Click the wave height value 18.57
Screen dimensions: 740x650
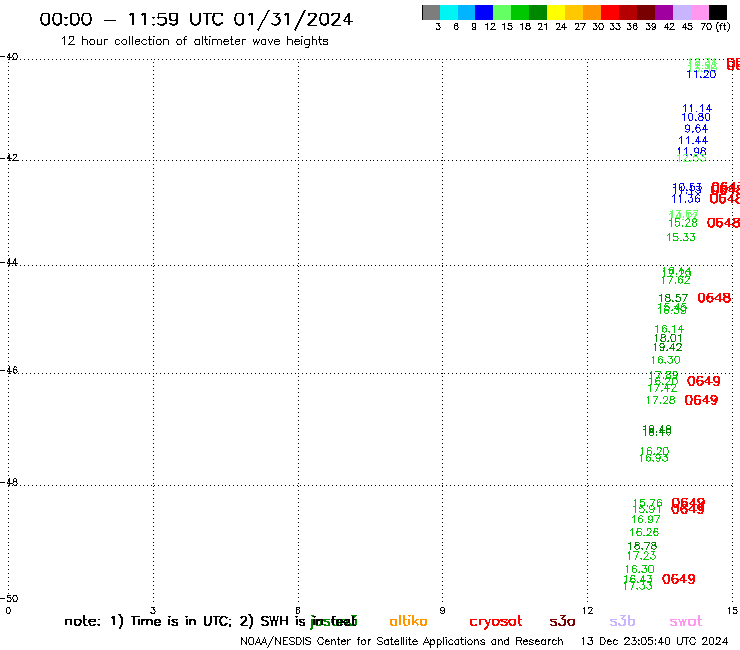point(673,298)
